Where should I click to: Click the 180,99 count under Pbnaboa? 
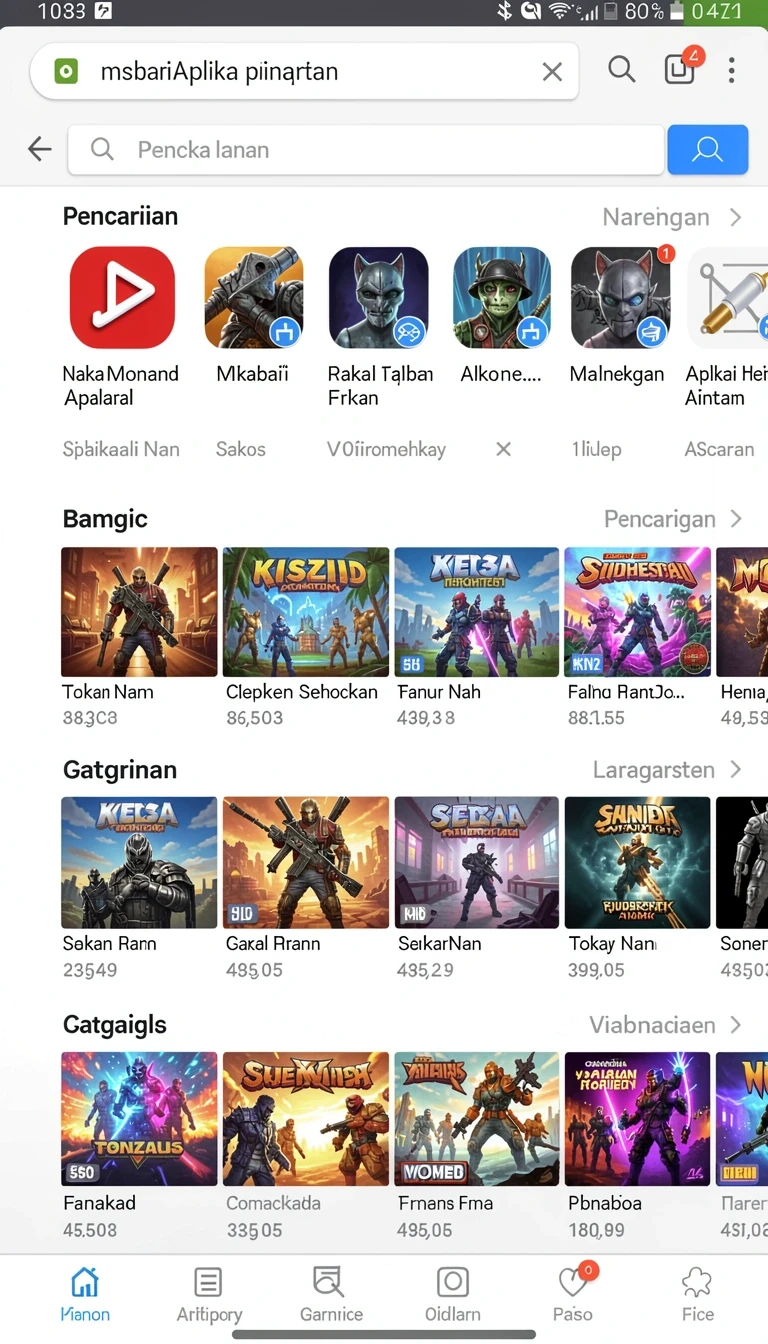(596, 1229)
